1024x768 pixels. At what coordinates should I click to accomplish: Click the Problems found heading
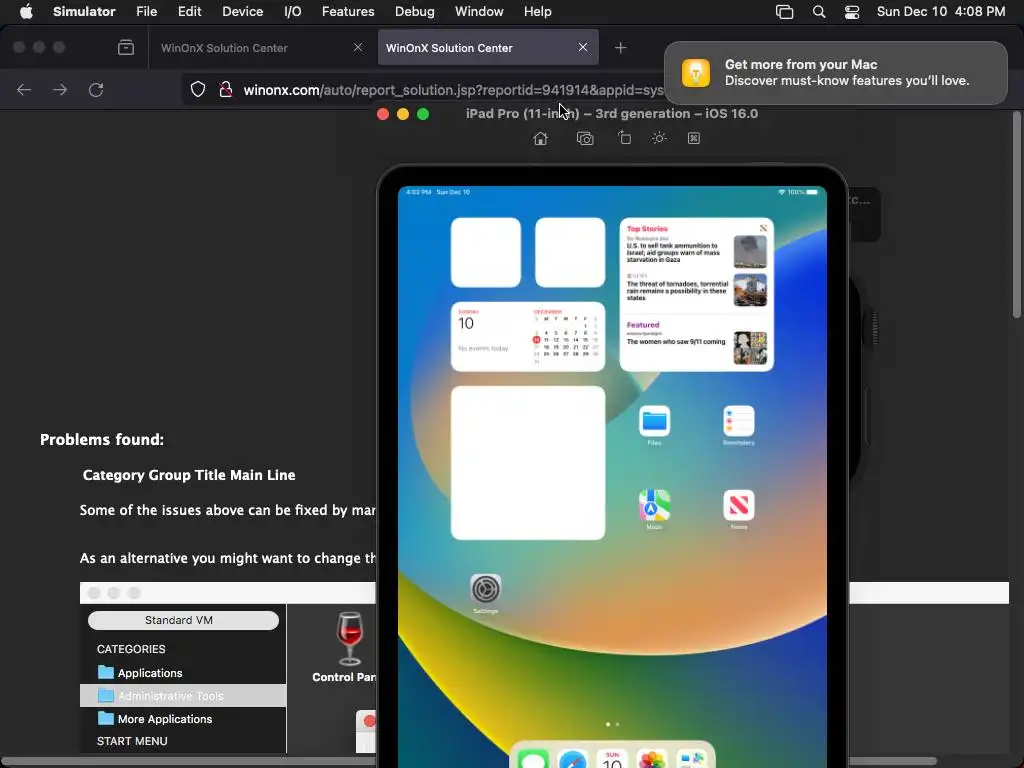coord(102,440)
